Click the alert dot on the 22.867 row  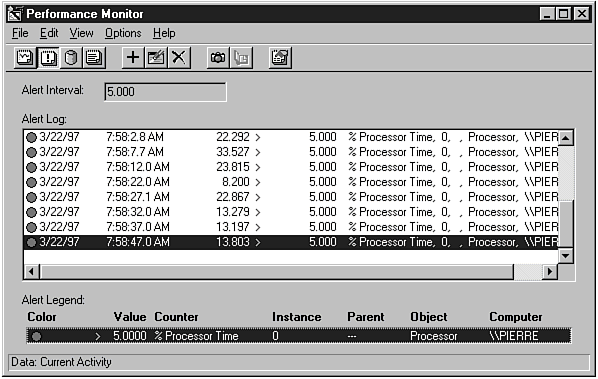[32, 198]
